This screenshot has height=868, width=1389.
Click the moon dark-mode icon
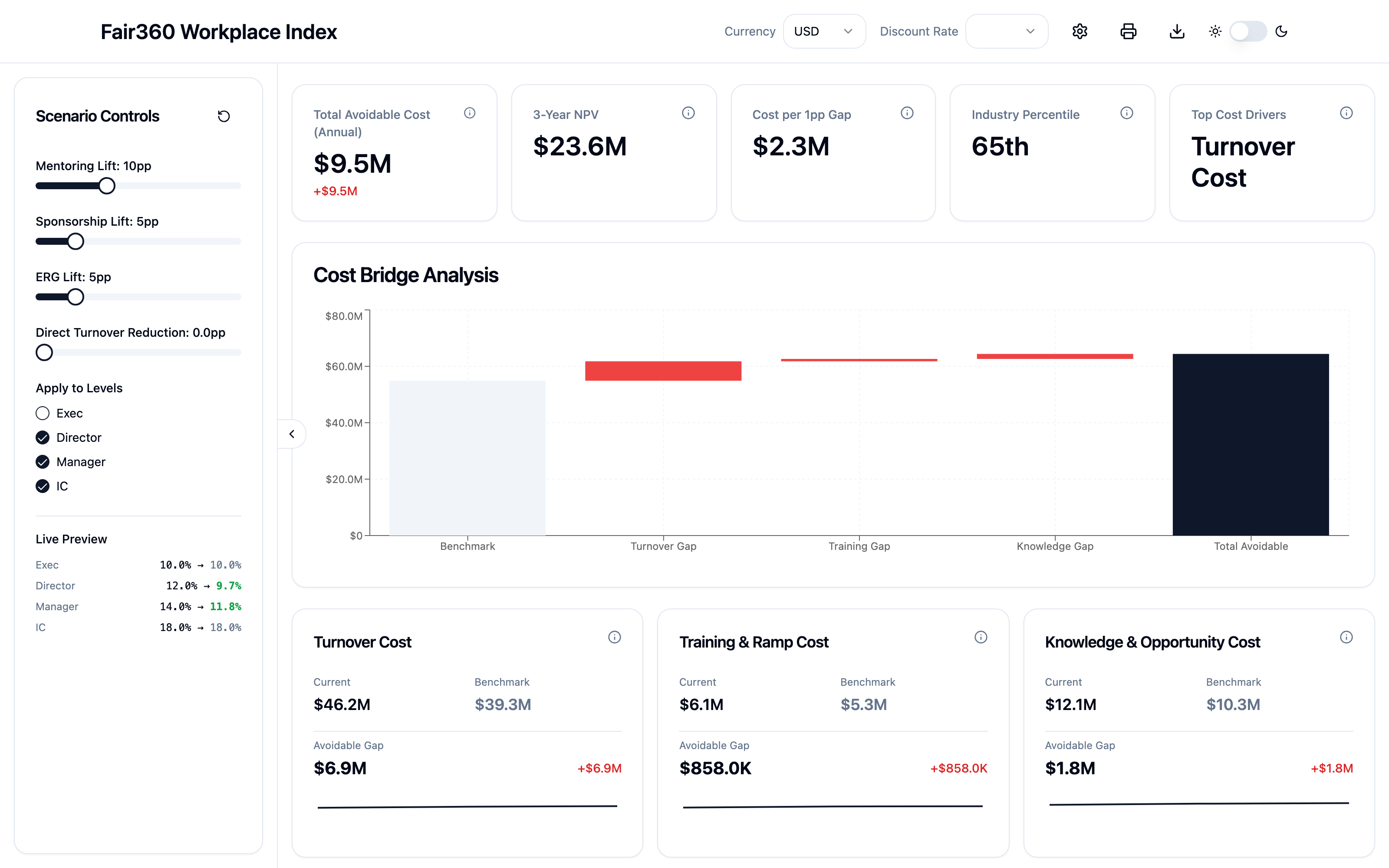[x=1282, y=32]
